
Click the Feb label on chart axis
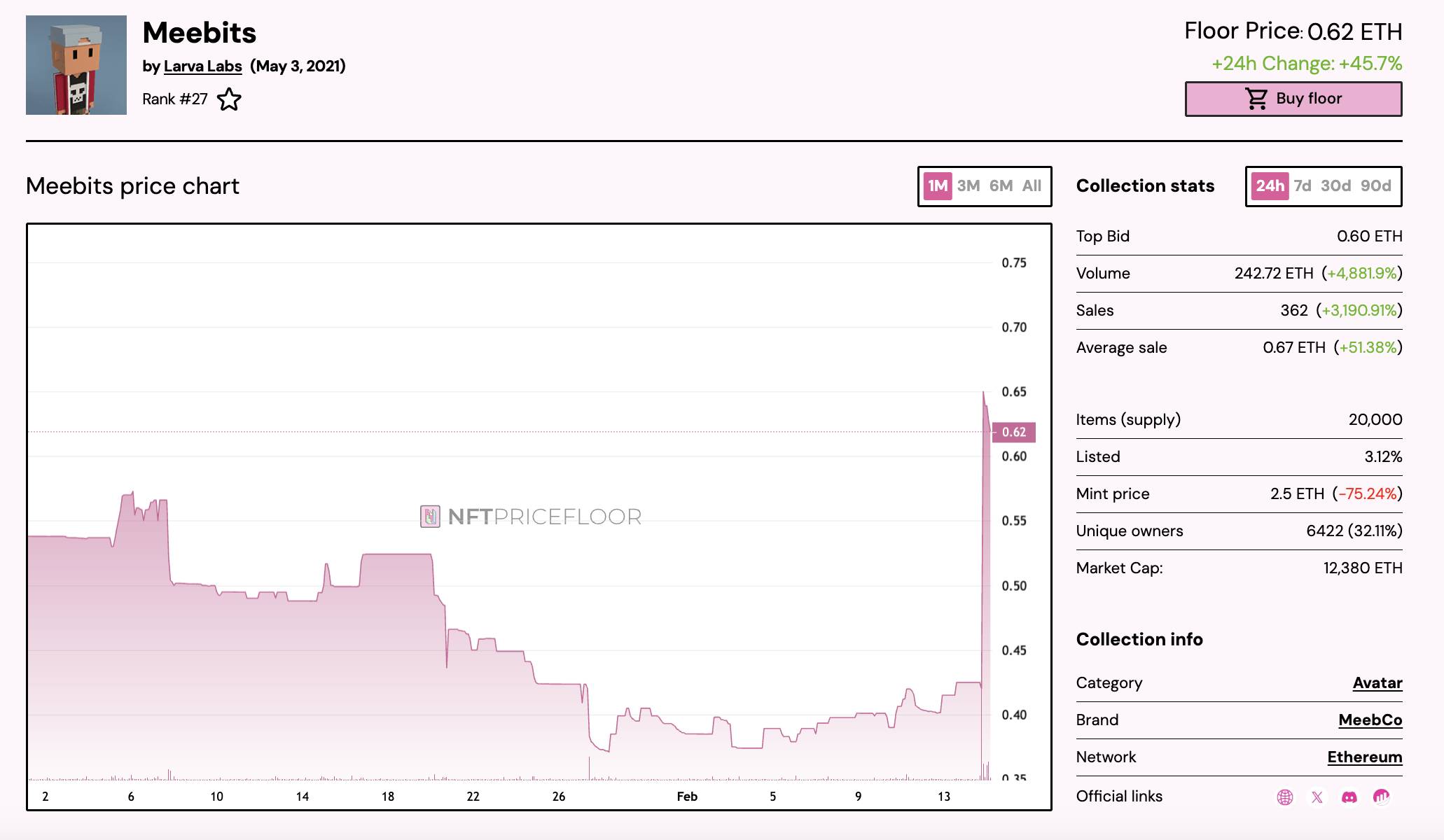(x=687, y=797)
